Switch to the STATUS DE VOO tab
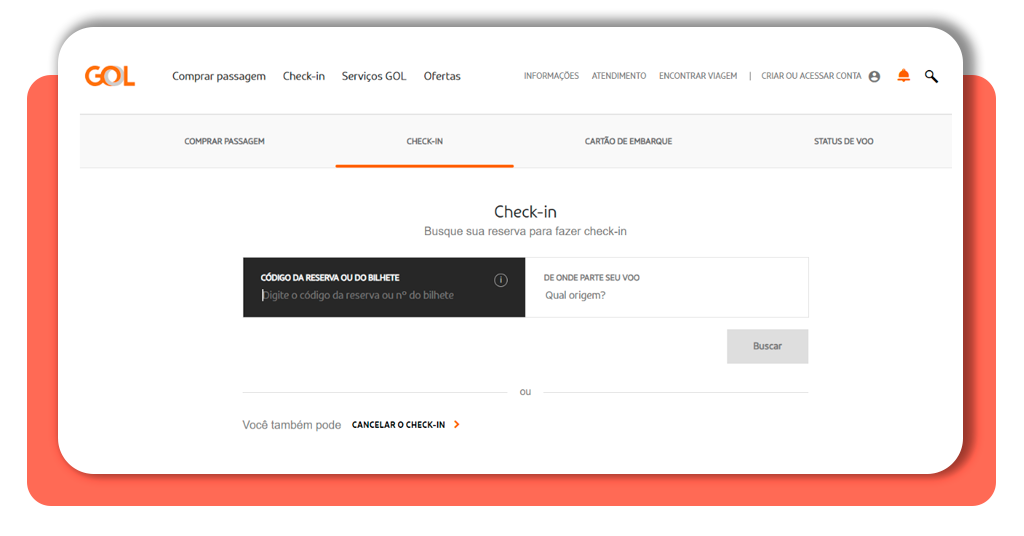 pyautogui.click(x=843, y=141)
